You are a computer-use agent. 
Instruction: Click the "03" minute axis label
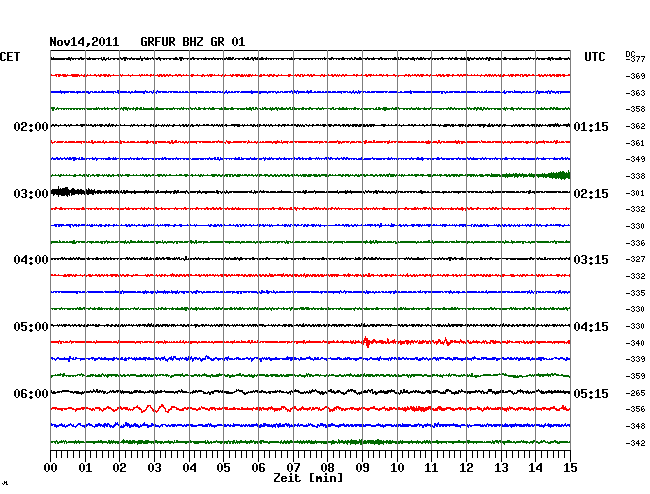154,468
